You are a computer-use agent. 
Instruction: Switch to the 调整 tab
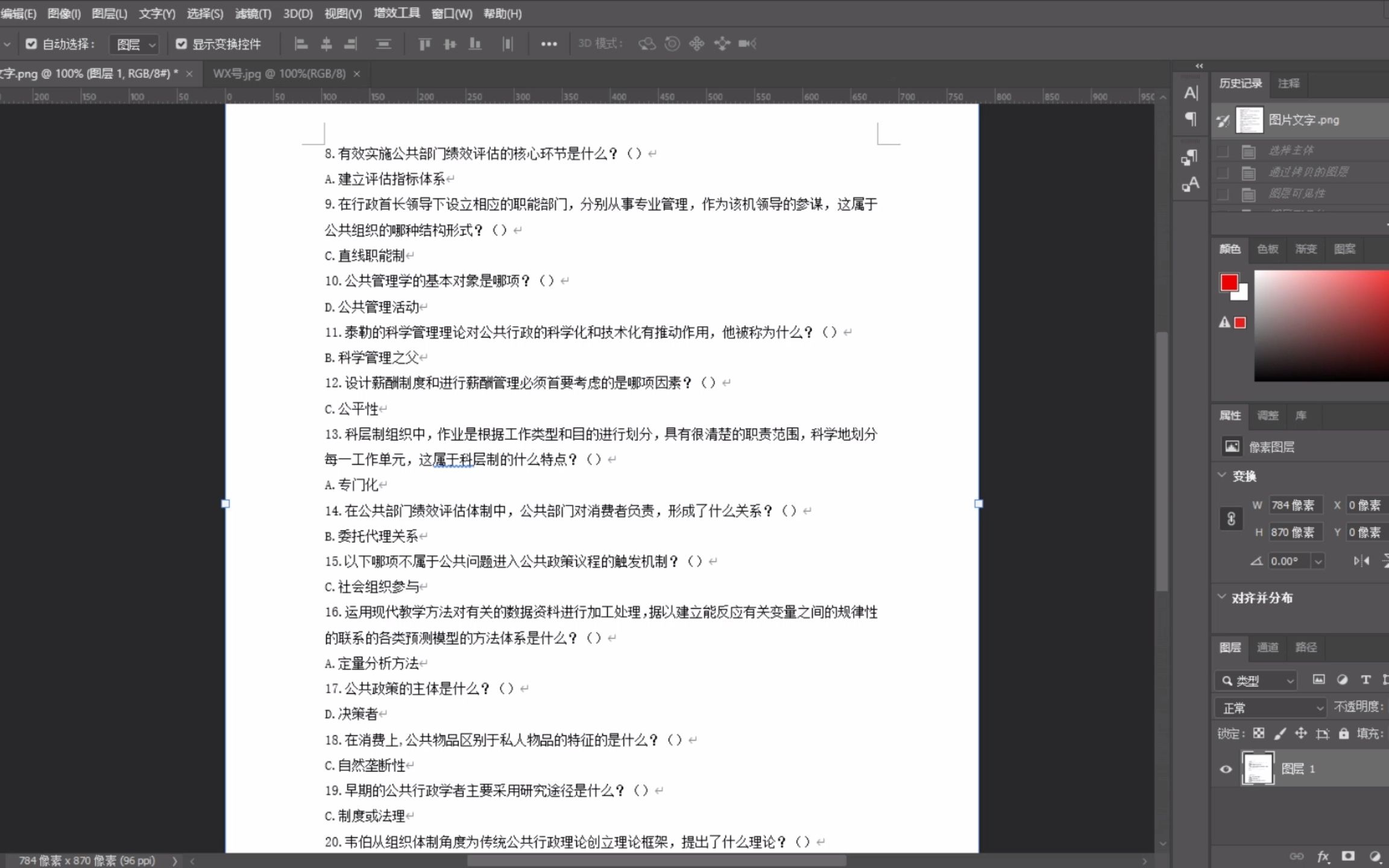(x=1267, y=415)
